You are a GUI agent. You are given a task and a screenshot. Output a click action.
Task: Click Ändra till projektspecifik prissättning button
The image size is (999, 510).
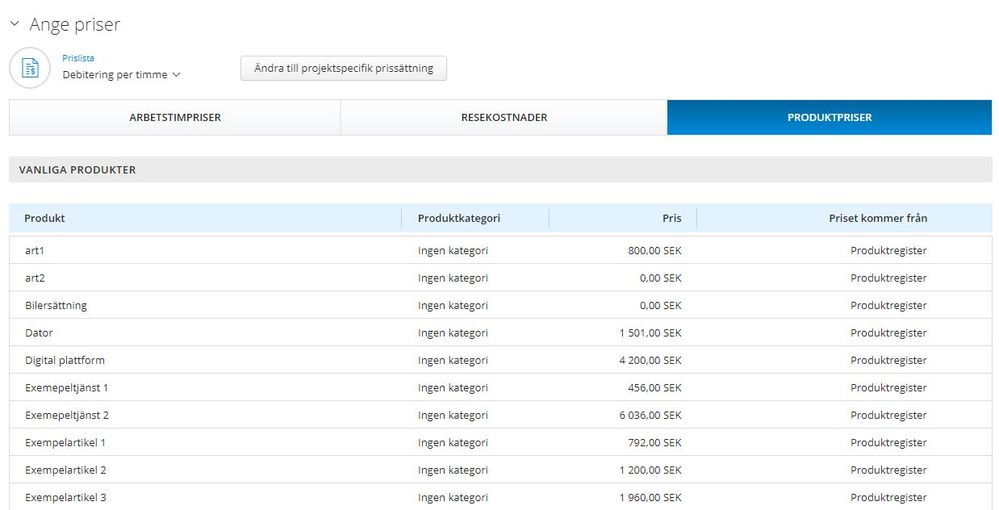pos(343,68)
